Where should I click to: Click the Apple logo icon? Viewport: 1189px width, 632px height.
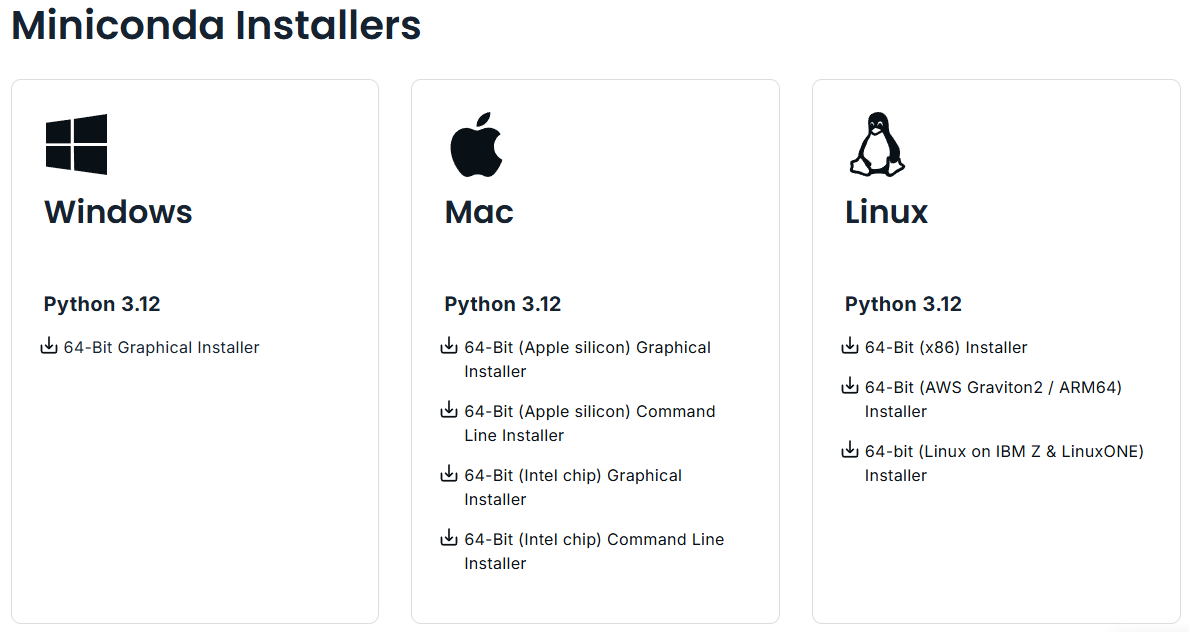pos(476,144)
